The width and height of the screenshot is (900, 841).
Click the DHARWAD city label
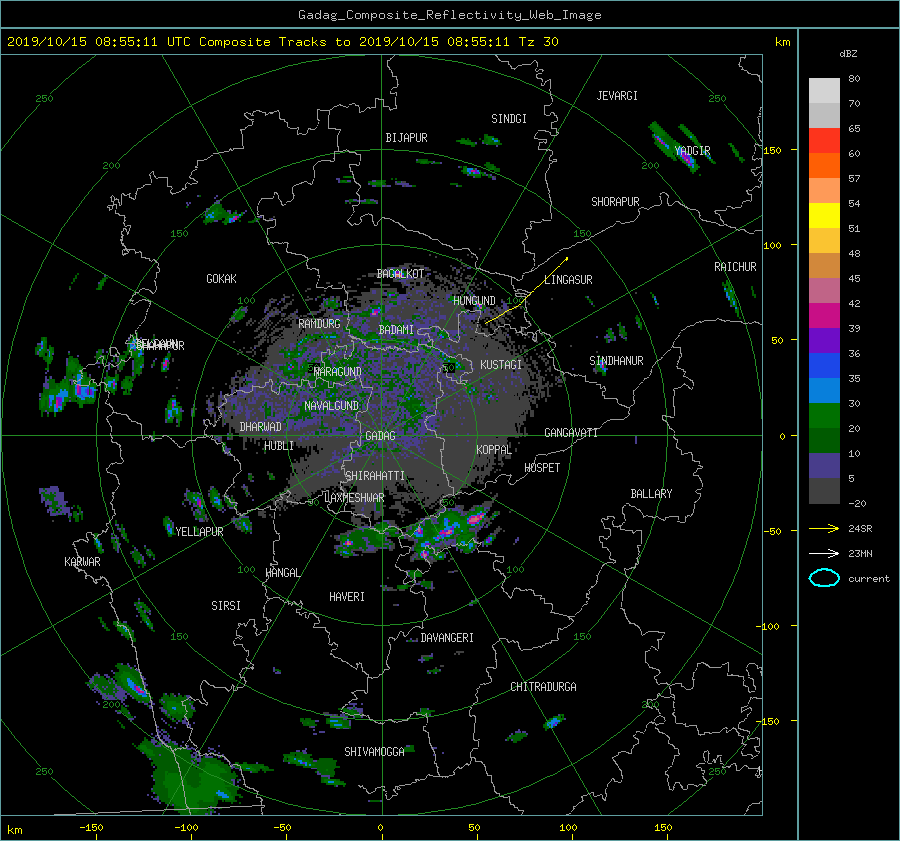click(x=260, y=427)
